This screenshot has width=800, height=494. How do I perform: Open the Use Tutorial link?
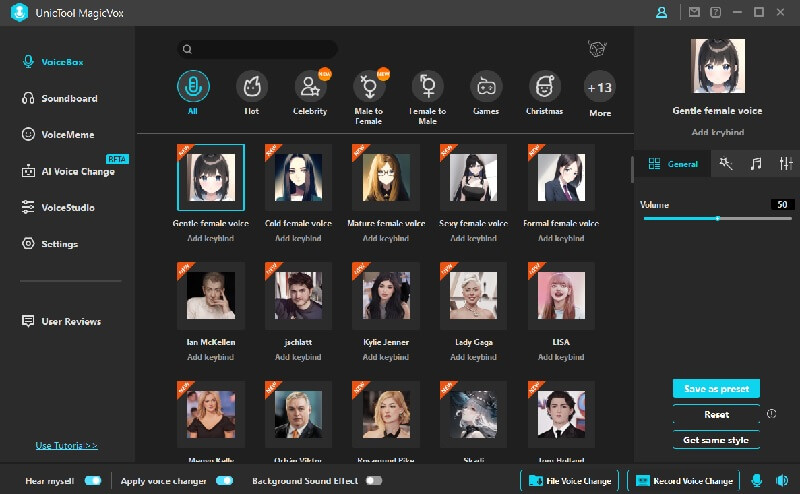(x=66, y=445)
